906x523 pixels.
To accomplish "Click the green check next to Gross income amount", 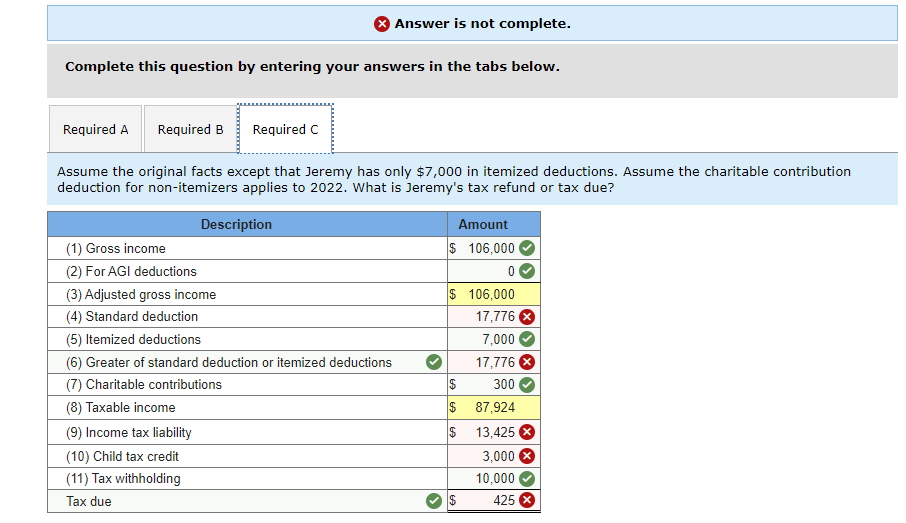I will pos(526,248).
